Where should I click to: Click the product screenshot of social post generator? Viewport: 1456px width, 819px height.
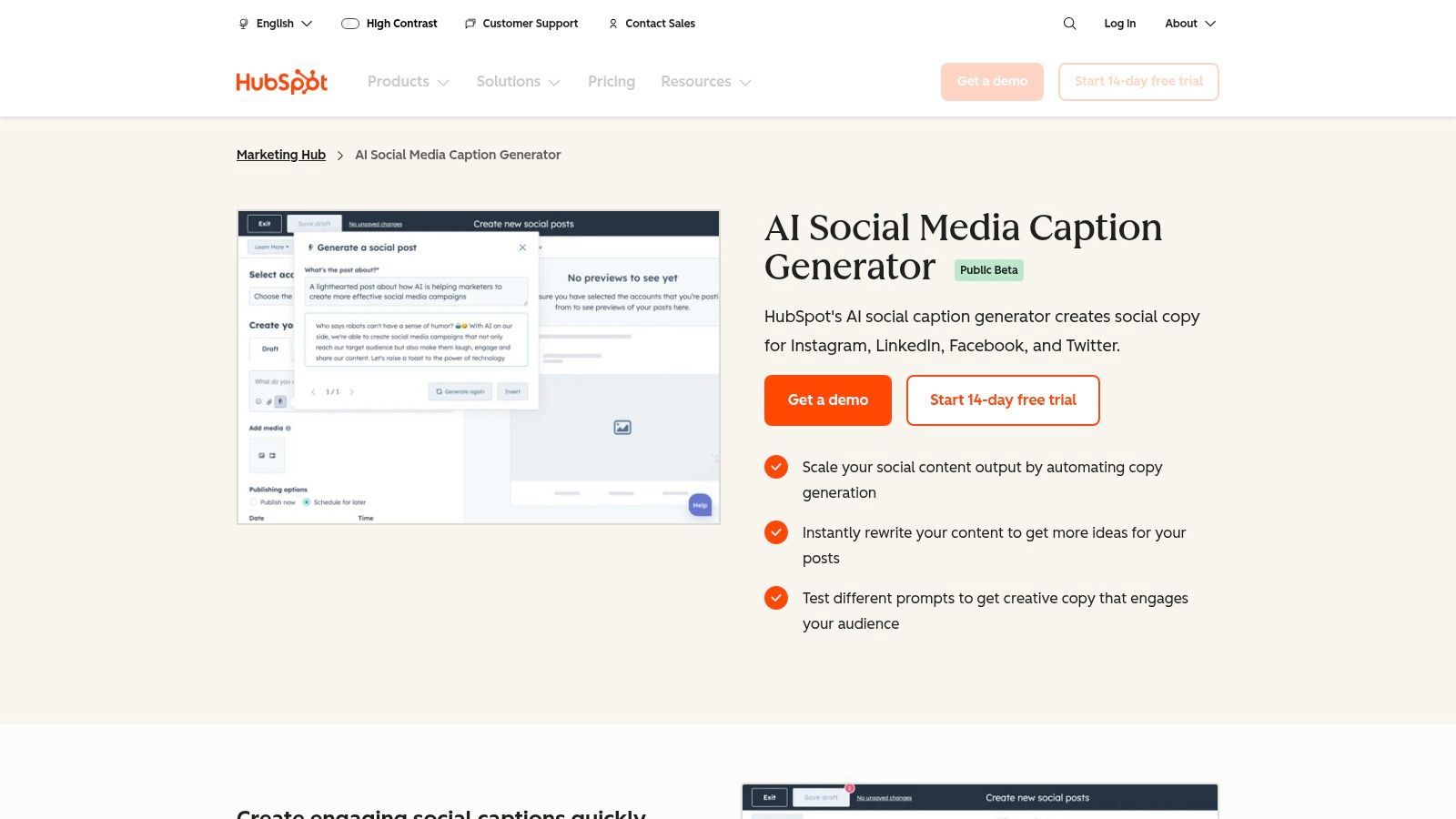tap(479, 368)
